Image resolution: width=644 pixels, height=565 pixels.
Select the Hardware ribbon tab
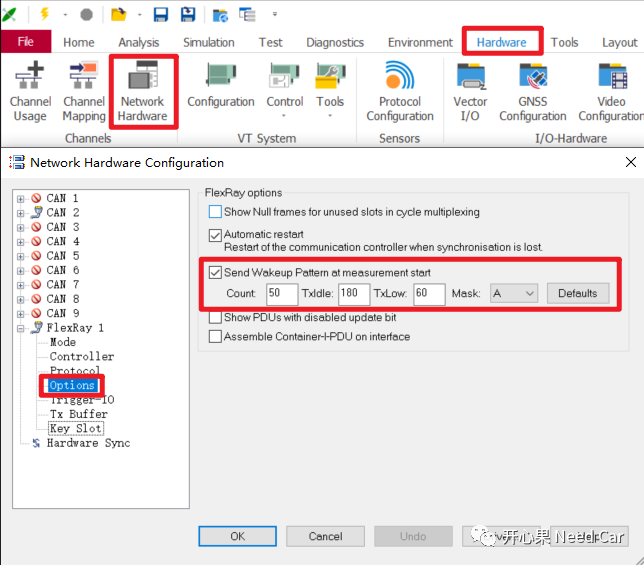[x=501, y=42]
